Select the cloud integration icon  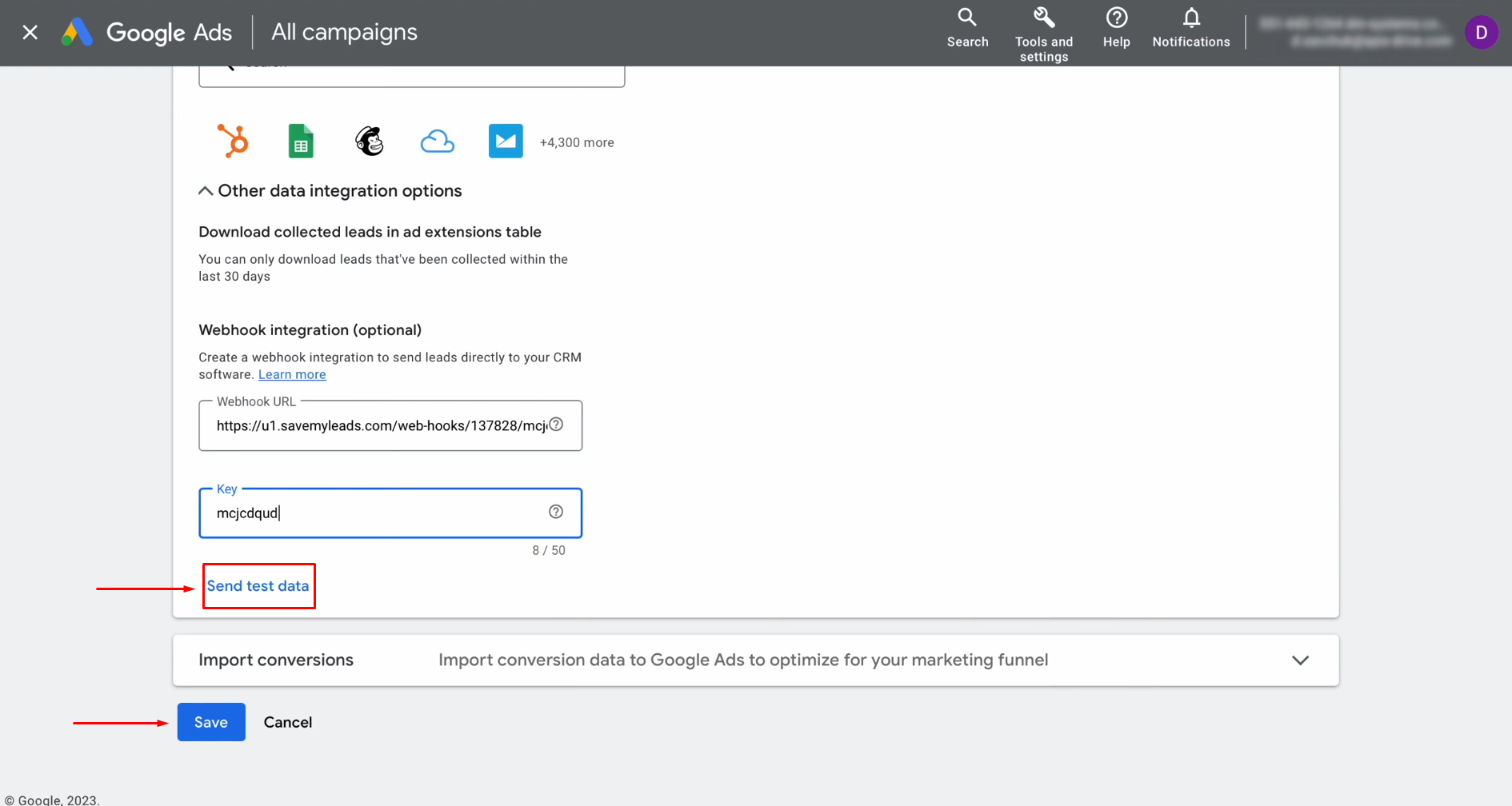pos(438,142)
